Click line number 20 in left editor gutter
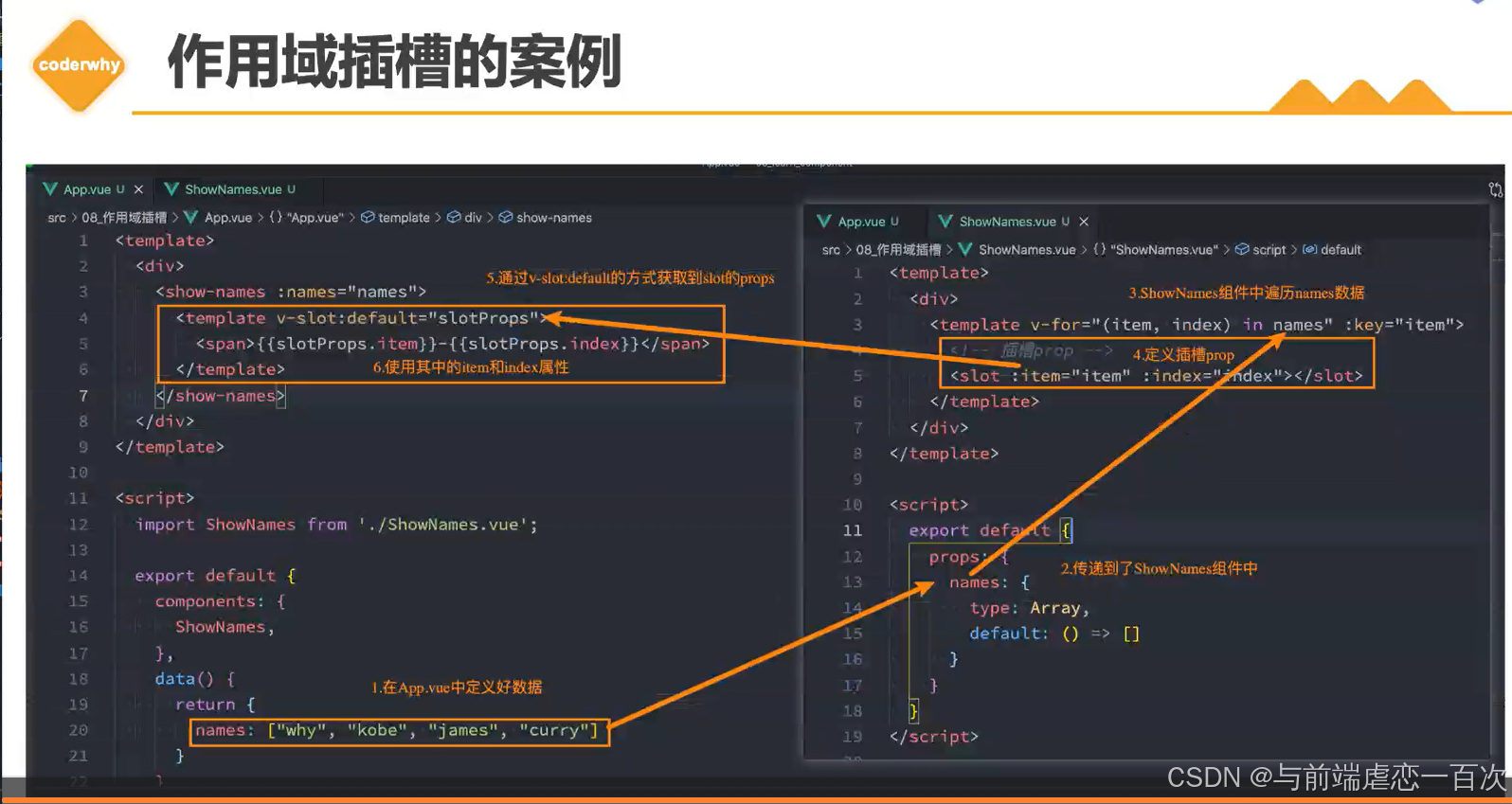The height and width of the screenshot is (804, 1512). click(79, 730)
